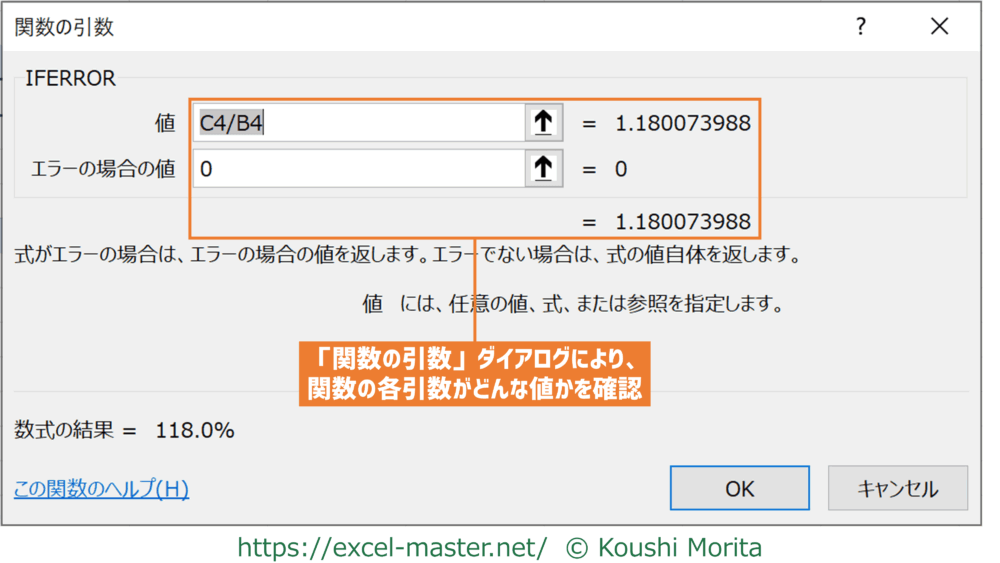1000x563 pixels.
Task: Click the 関数の引数 dialog title text
Action: click(x=65, y=28)
